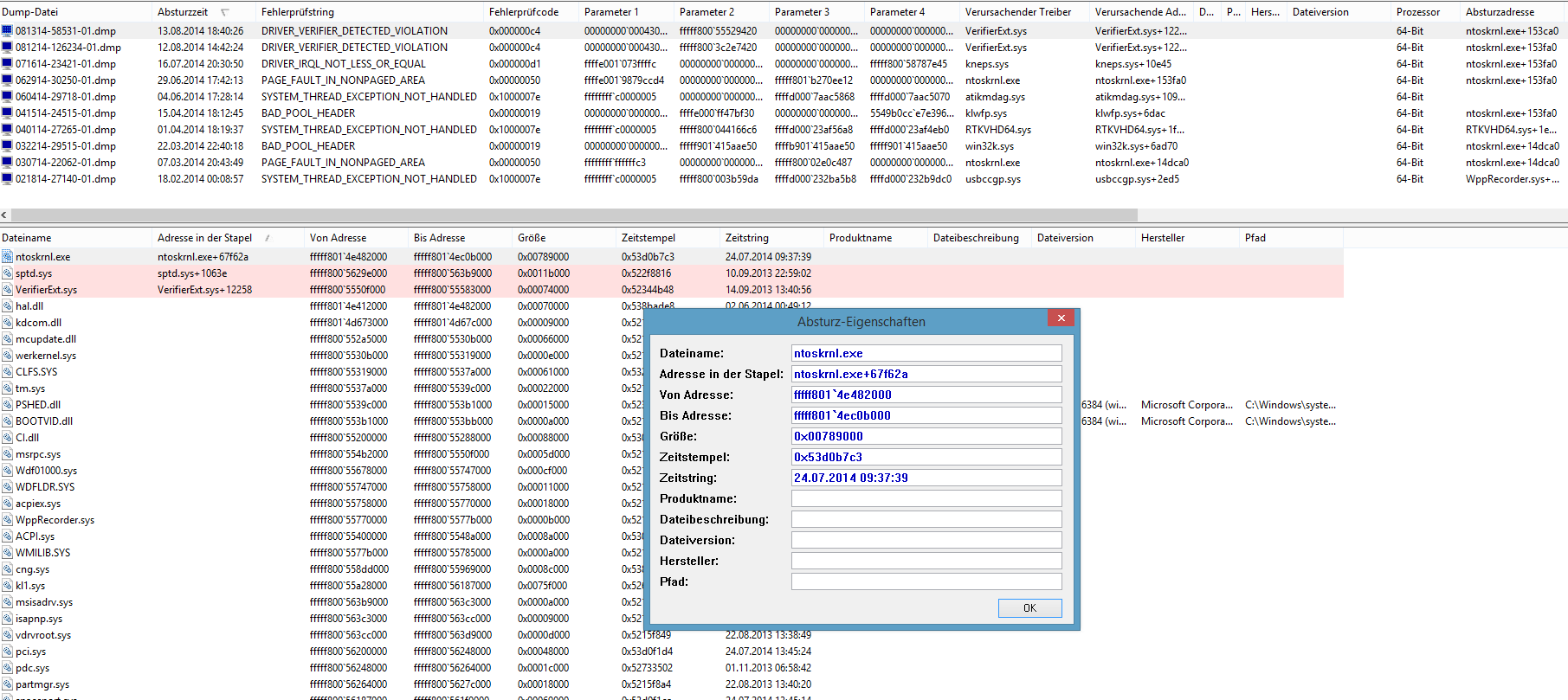Viewport: 1568px width, 700px height.
Task: Click the CI.dll module icon
Action: click(x=7, y=437)
